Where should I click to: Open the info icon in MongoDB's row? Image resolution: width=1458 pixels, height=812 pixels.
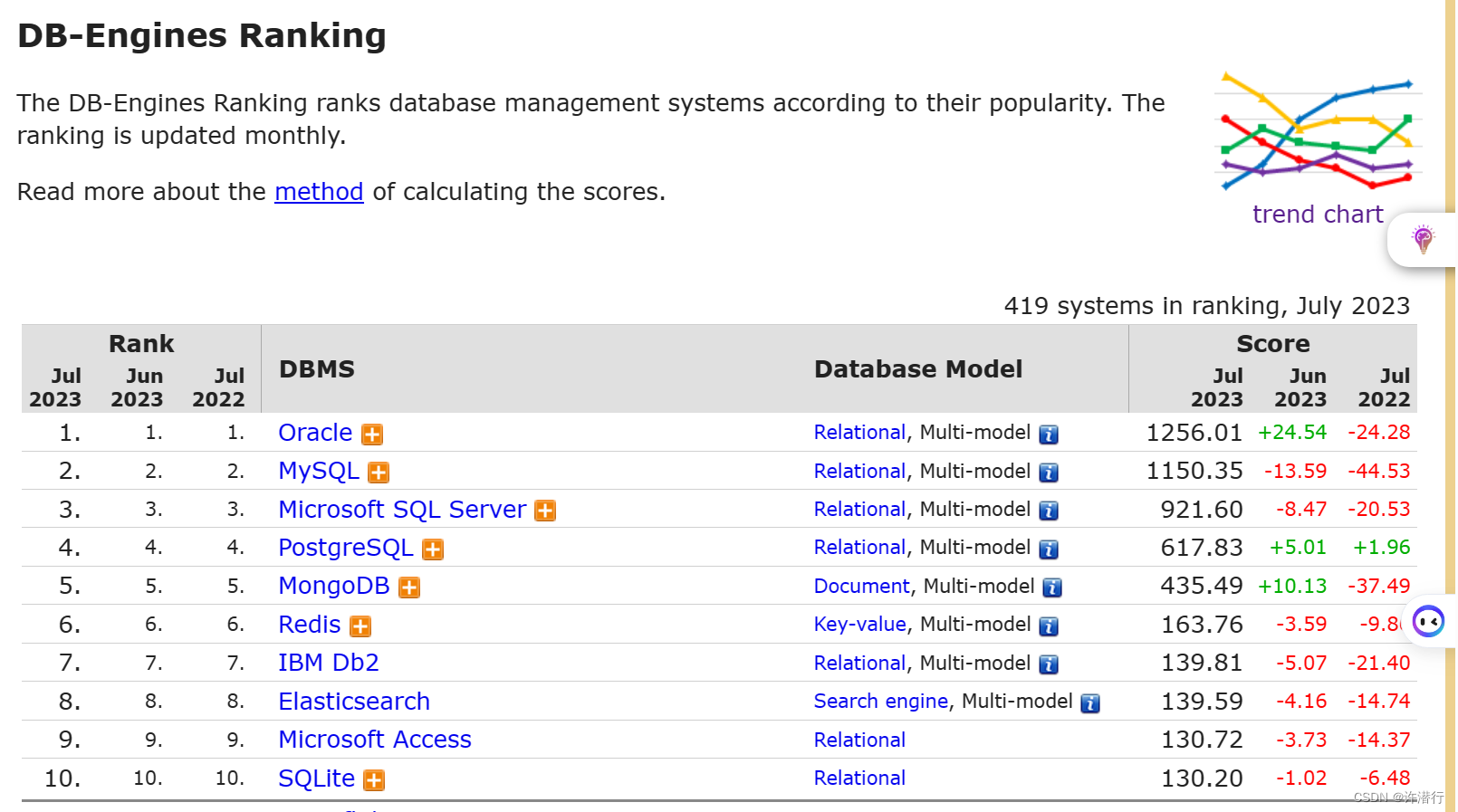point(1052,588)
